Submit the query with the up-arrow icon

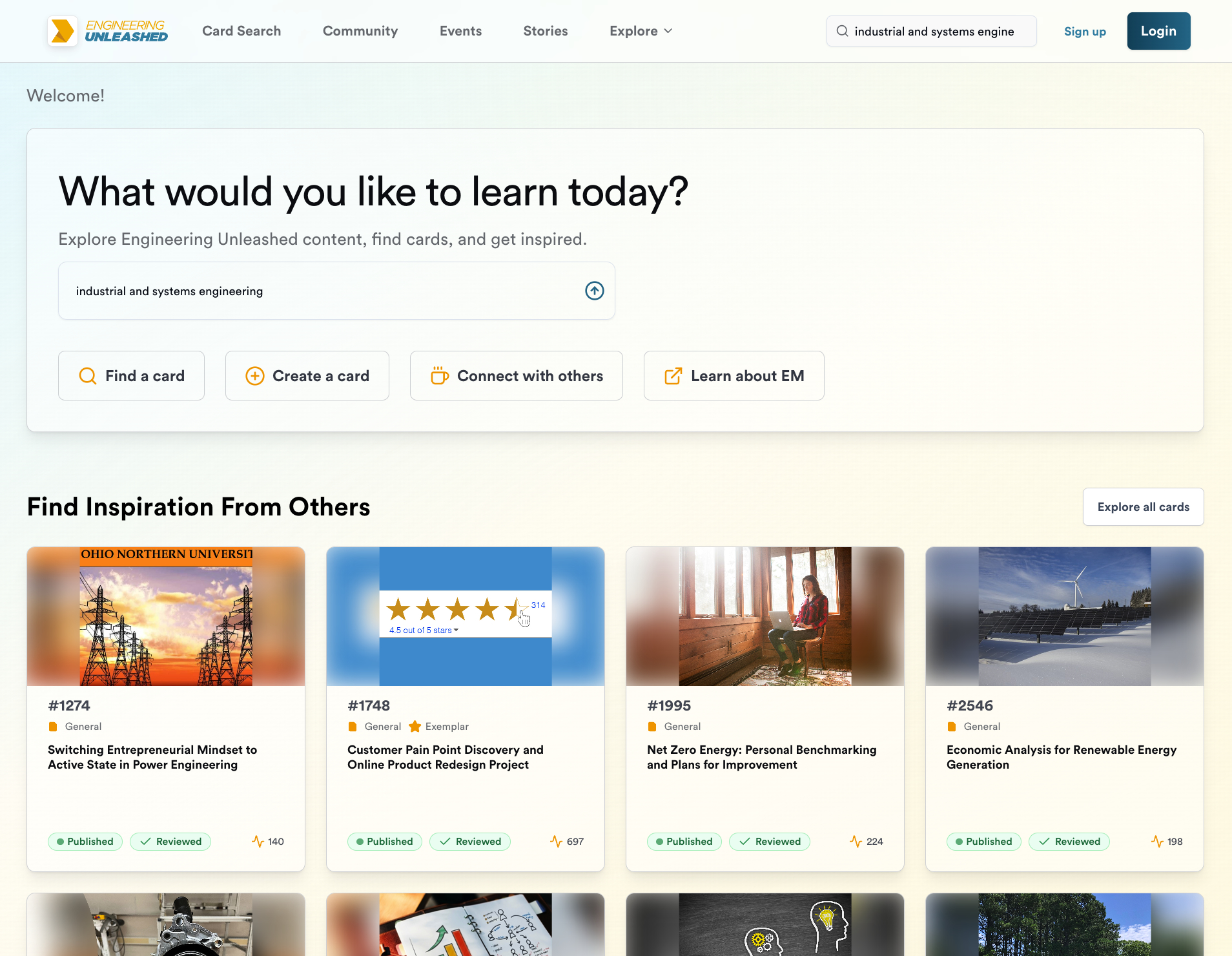594,291
